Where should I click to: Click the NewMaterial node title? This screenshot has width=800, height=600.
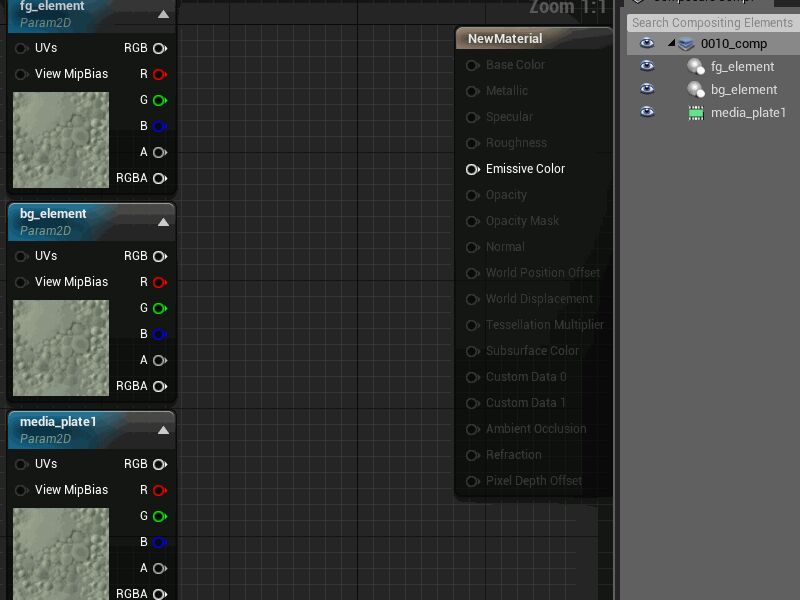pyautogui.click(x=505, y=39)
